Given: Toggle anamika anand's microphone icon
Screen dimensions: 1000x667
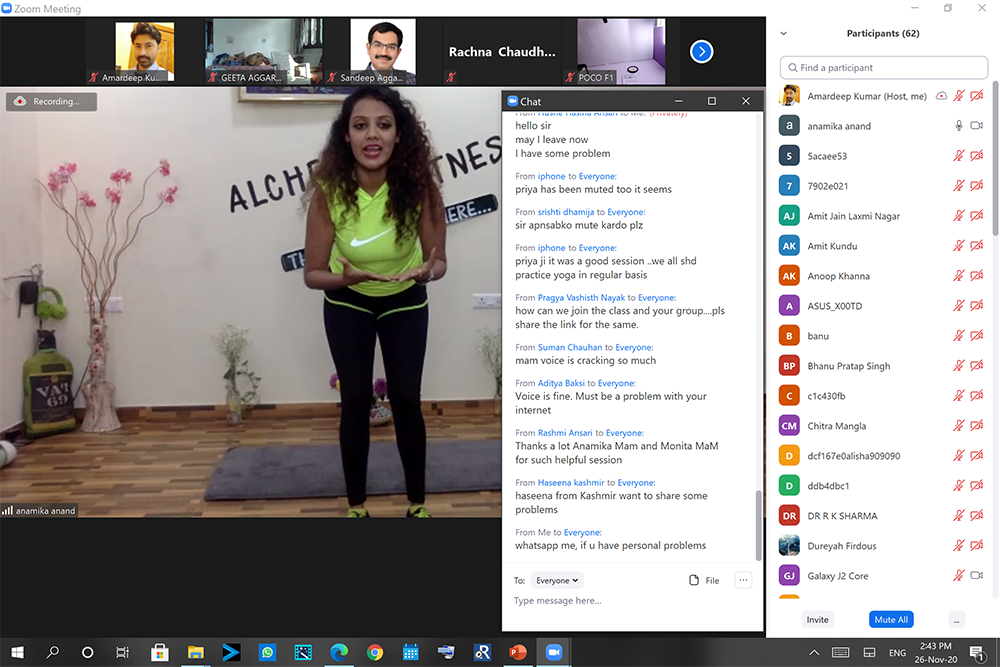Looking at the screenshot, I should (x=959, y=126).
